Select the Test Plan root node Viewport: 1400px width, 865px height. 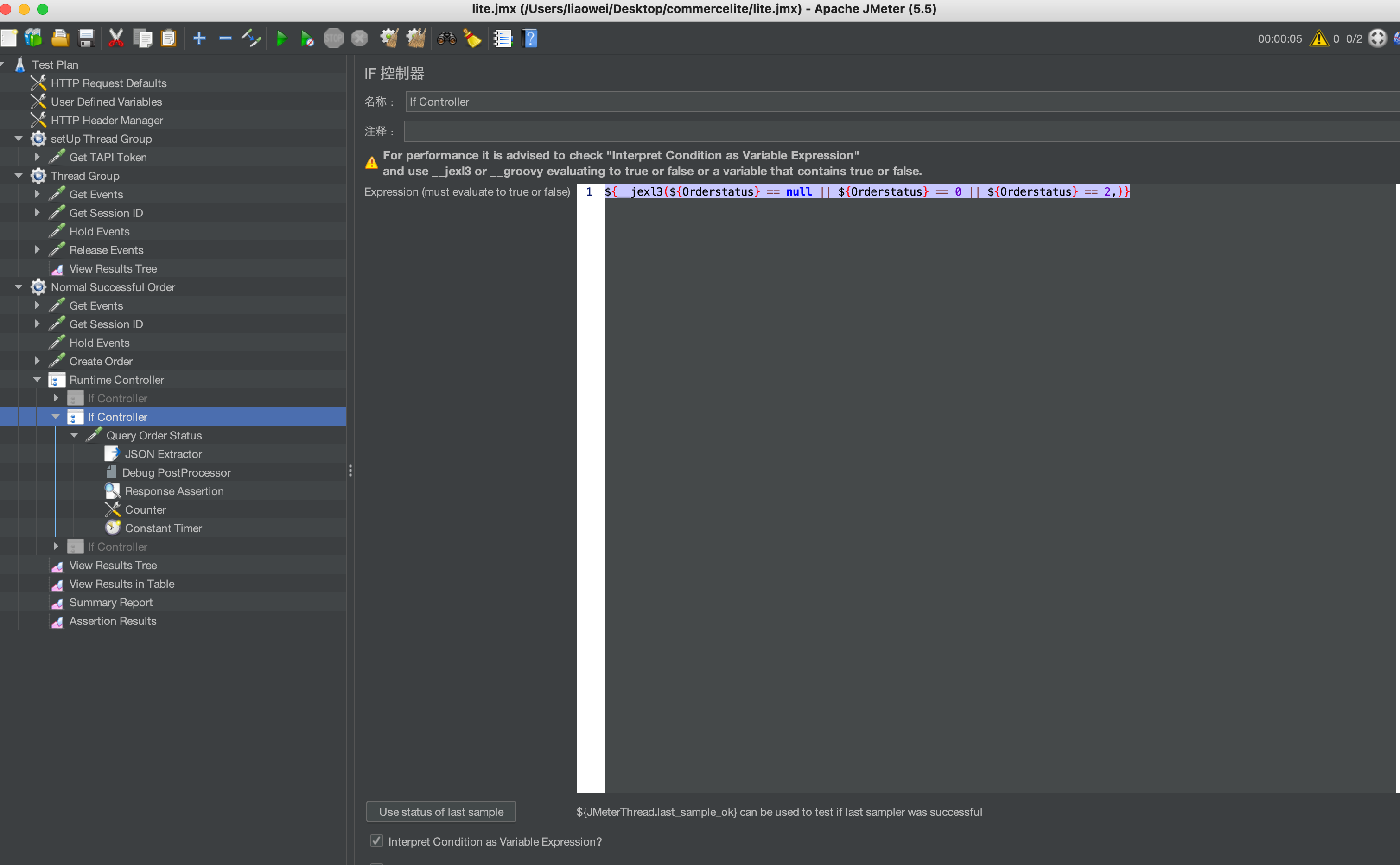tap(55, 64)
